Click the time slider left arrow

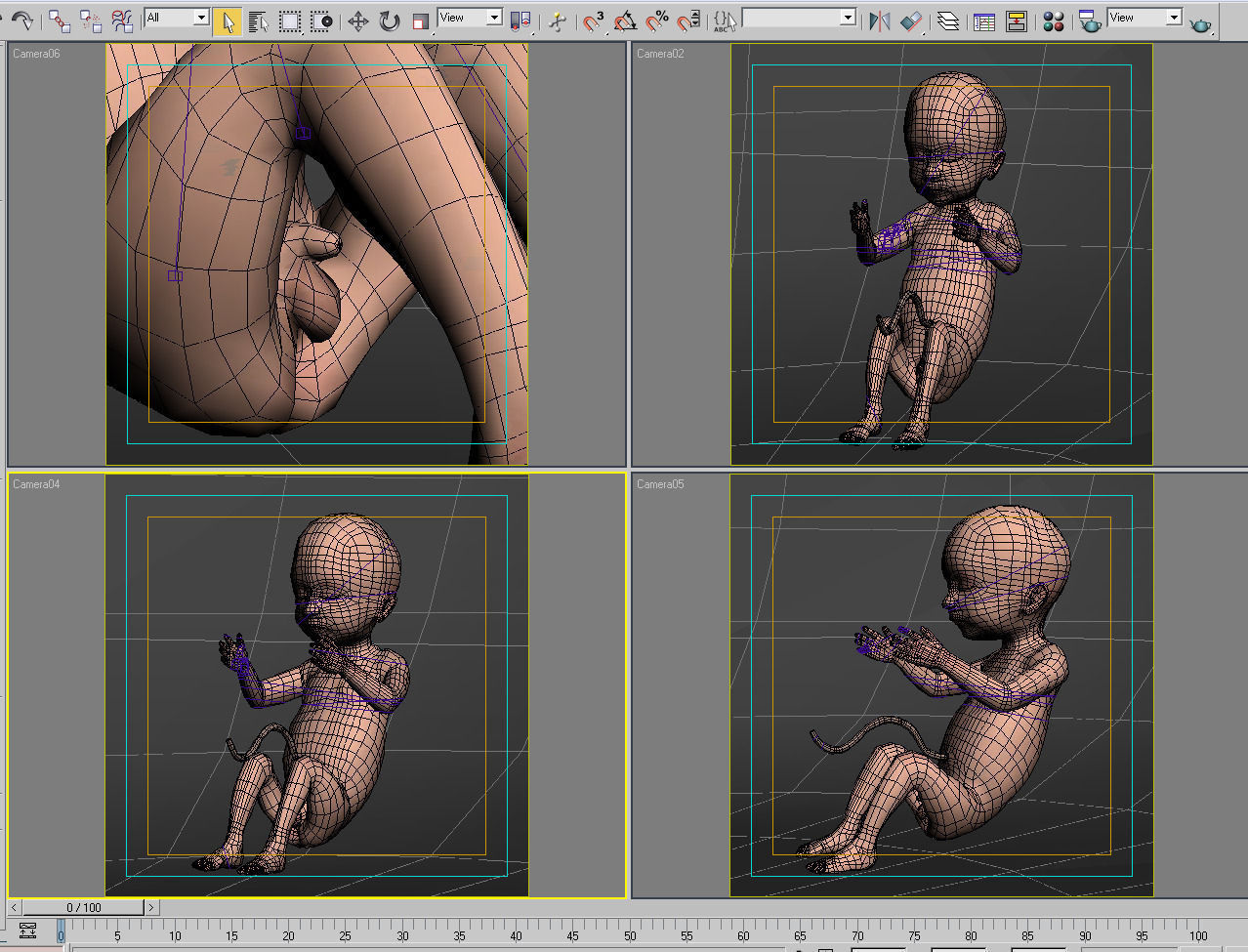click(15, 907)
